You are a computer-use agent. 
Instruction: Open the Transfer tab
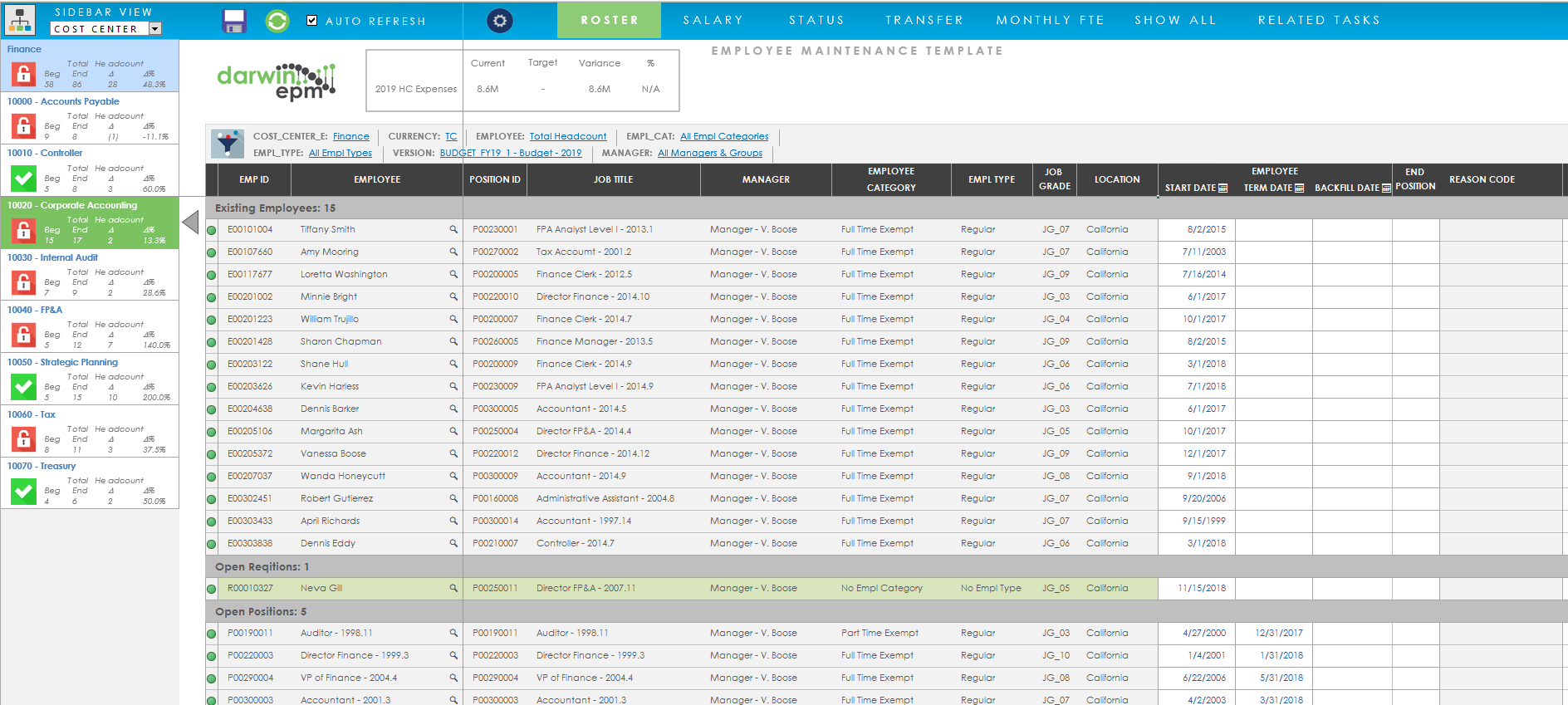924,20
